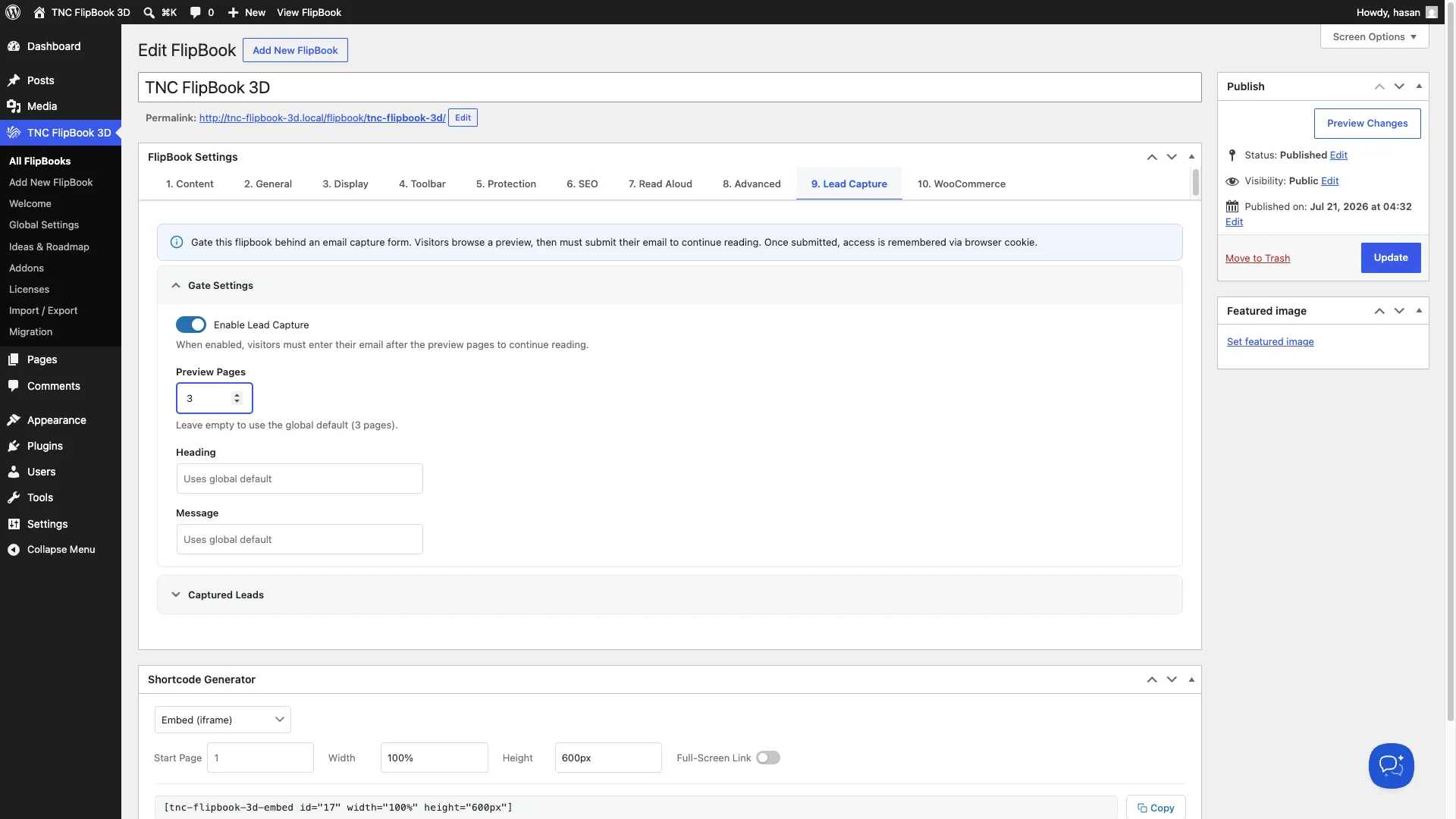
Task: Move FlipBook Settings panel up
Action: coord(1151,157)
